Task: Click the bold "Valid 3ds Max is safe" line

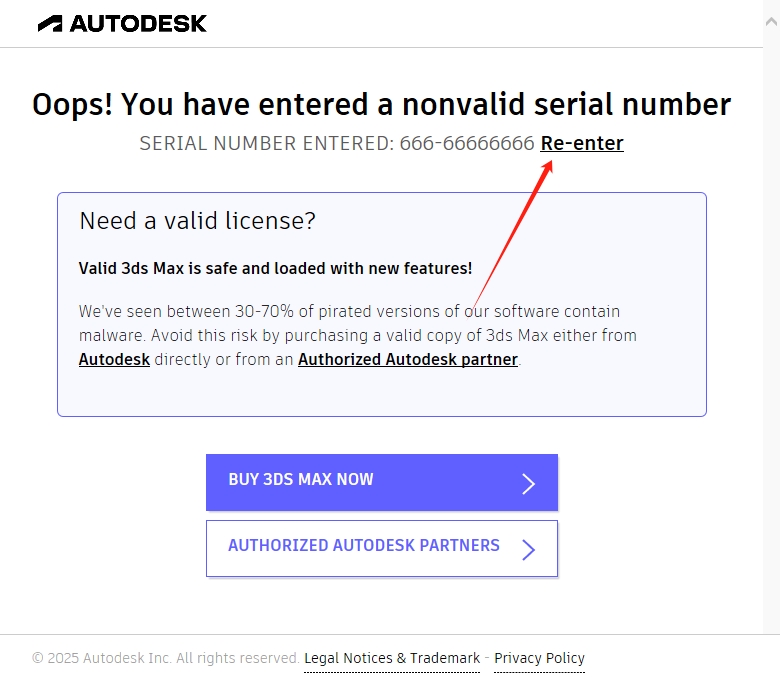Action: pos(275,268)
